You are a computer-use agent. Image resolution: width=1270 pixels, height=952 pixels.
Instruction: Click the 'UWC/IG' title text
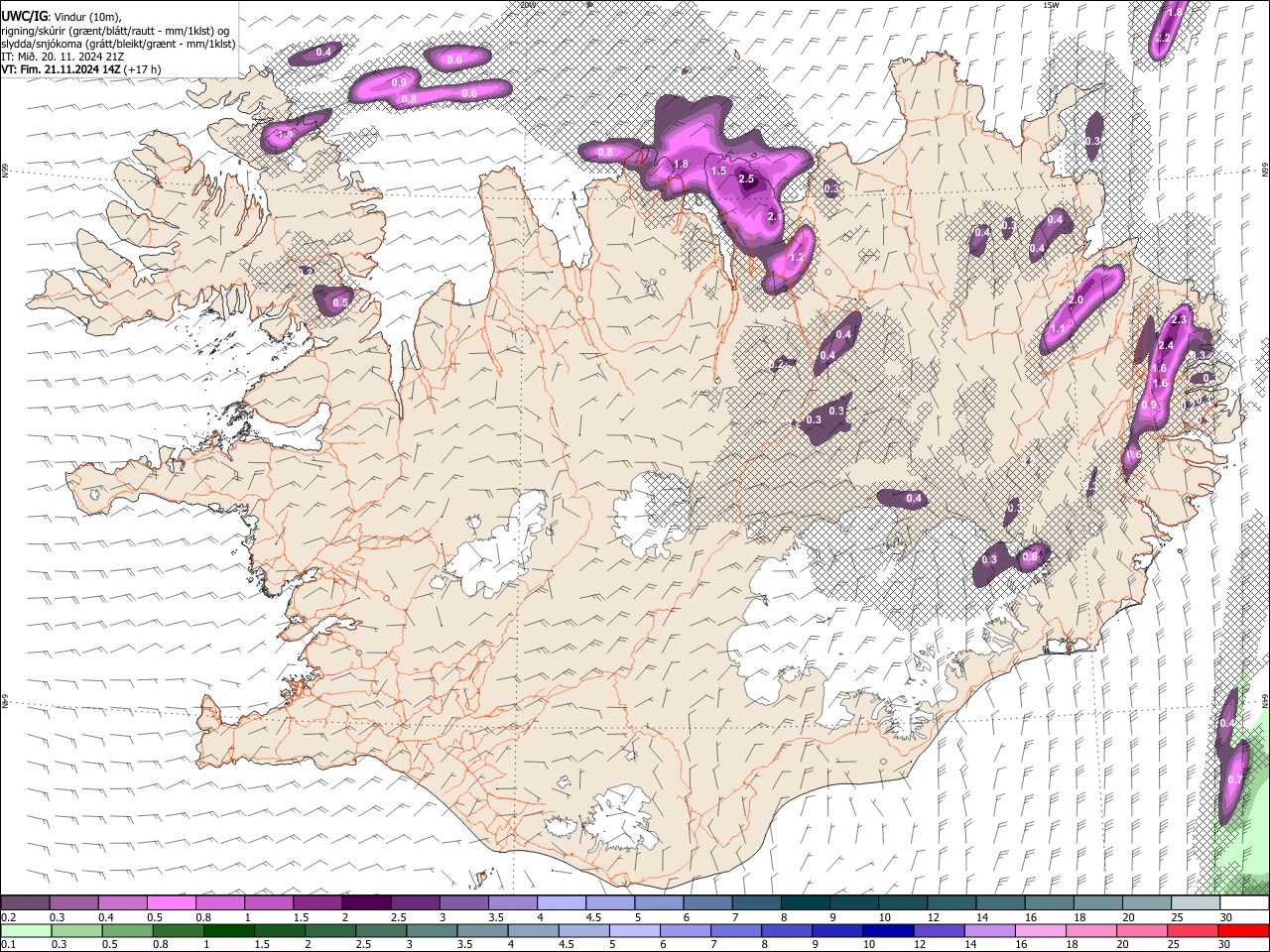[23, 15]
